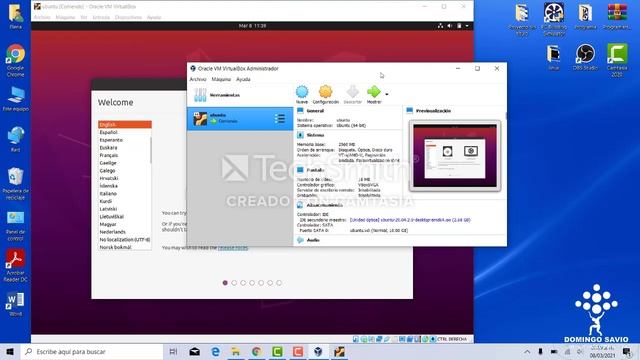Open File Explorer on taskbar
The height and width of the screenshot is (360, 640).
click(236, 351)
